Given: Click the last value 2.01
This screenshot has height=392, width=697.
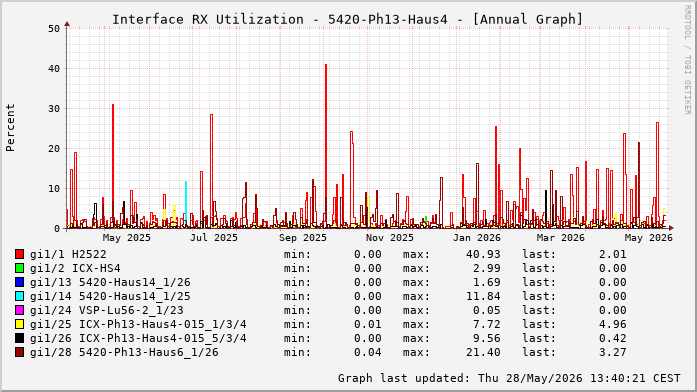Looking at the screenshot, I should (613, 254).
